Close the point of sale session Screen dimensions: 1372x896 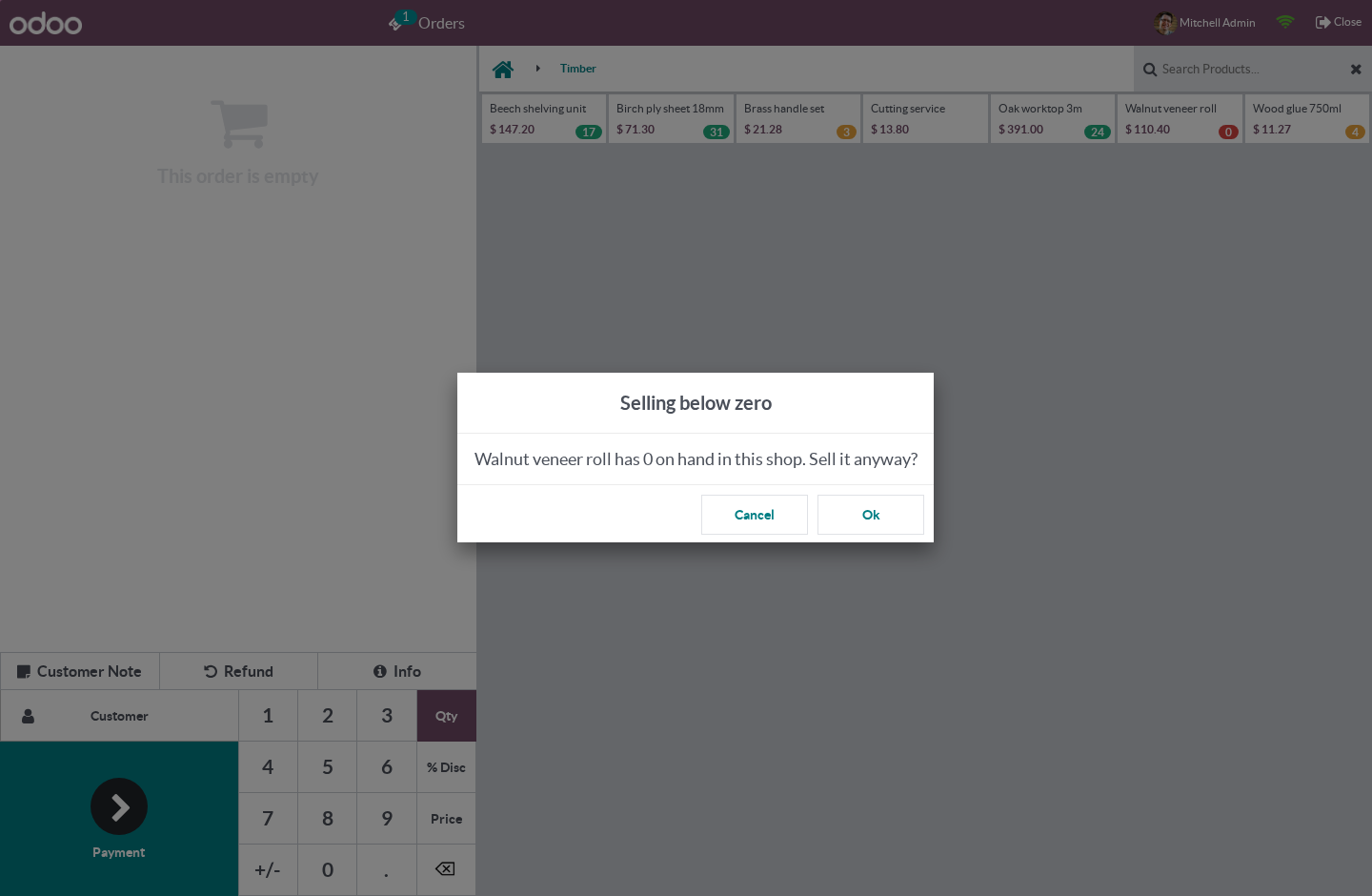click(1338, 22)
